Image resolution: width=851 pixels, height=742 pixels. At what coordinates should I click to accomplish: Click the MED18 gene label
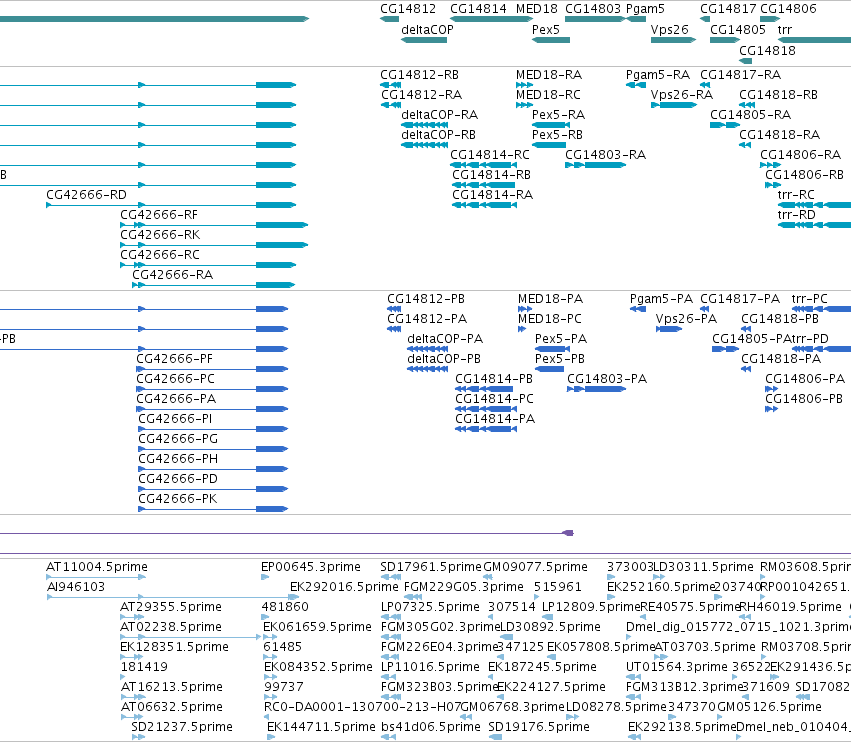pyautogui.click(x=536, y=9)
